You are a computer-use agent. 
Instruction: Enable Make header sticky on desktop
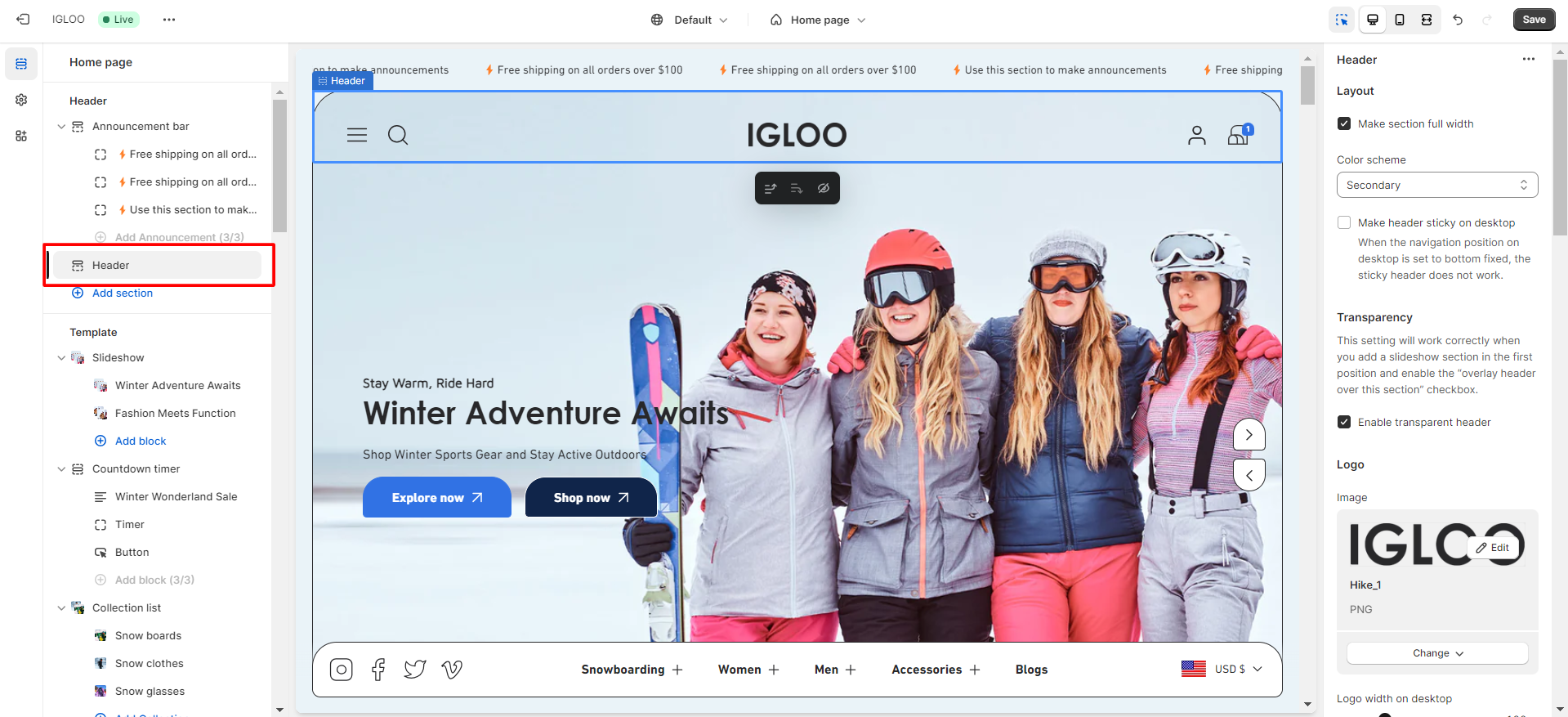[1344, 222]
